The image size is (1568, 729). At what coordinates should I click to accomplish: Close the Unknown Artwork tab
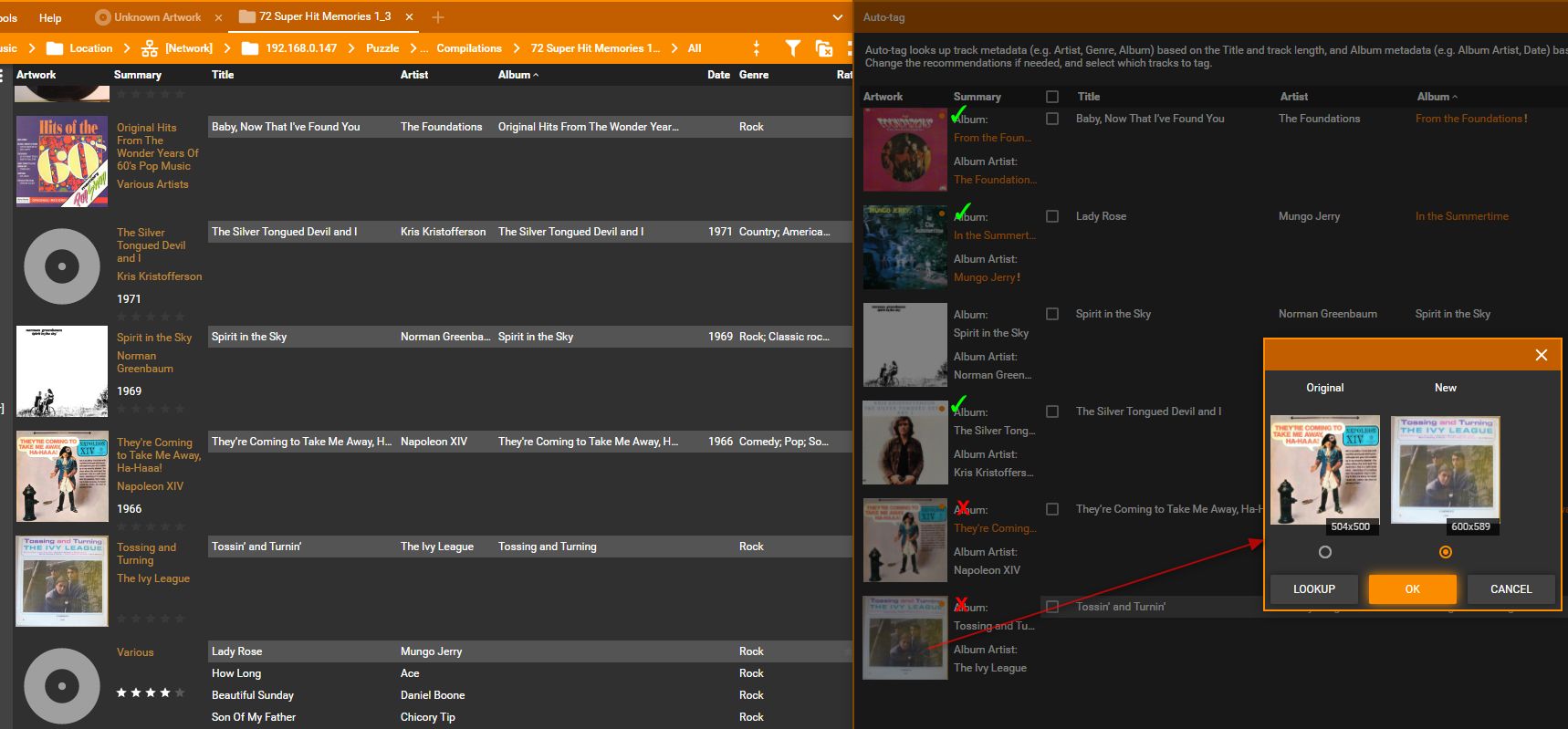[218, 17]
